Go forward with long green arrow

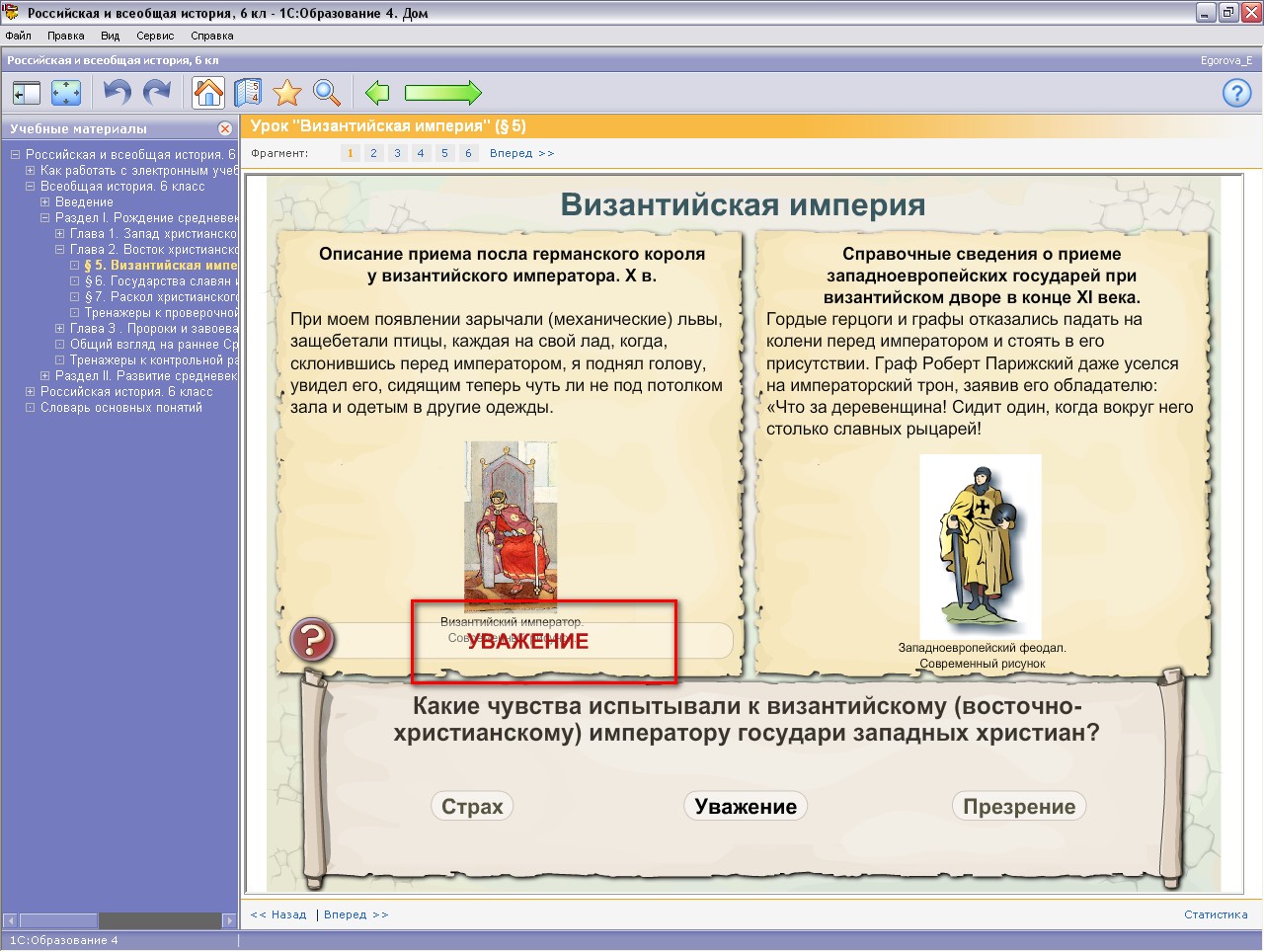coord(443,93)
